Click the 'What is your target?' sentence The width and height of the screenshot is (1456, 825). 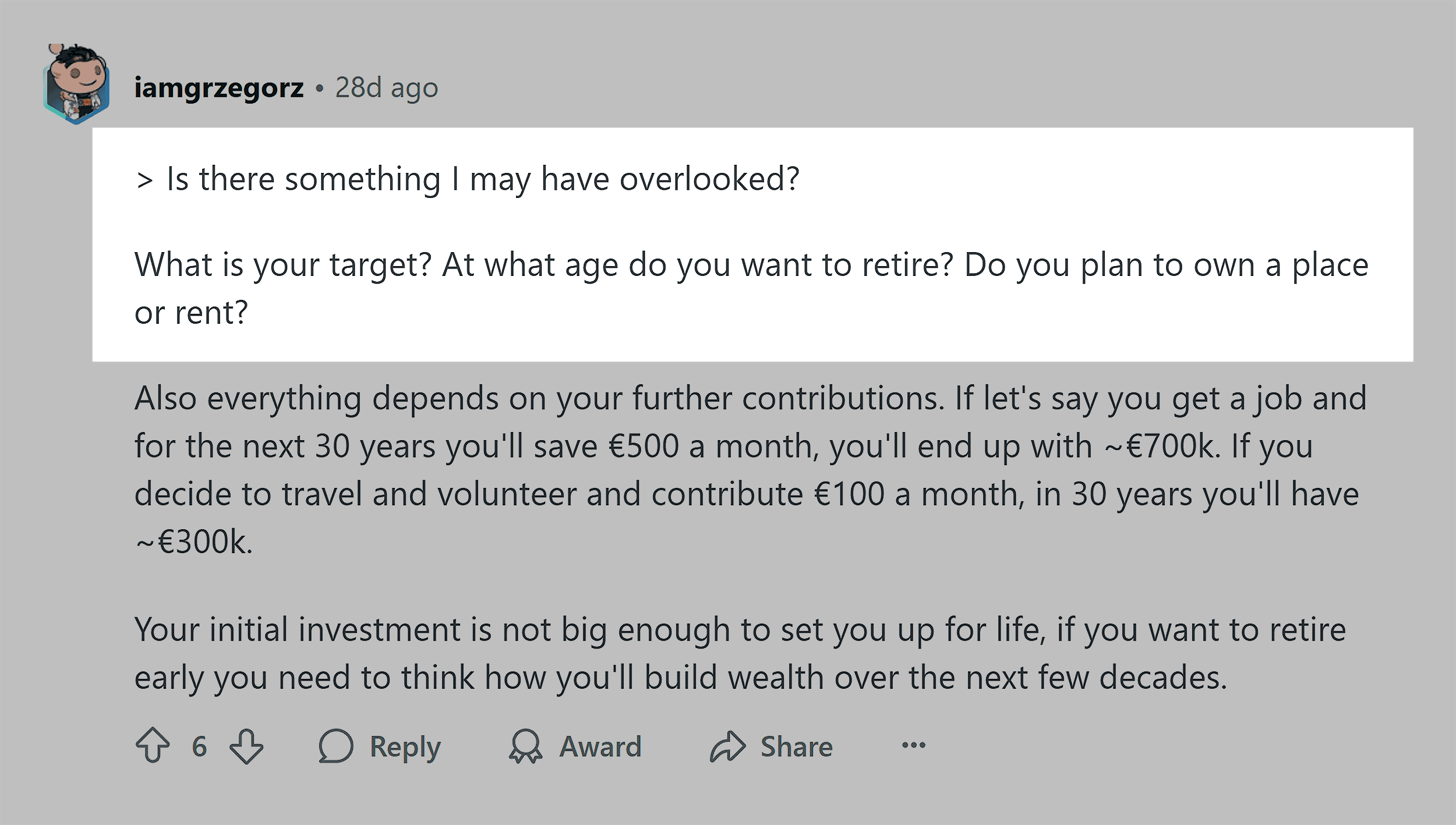point(283,265)
